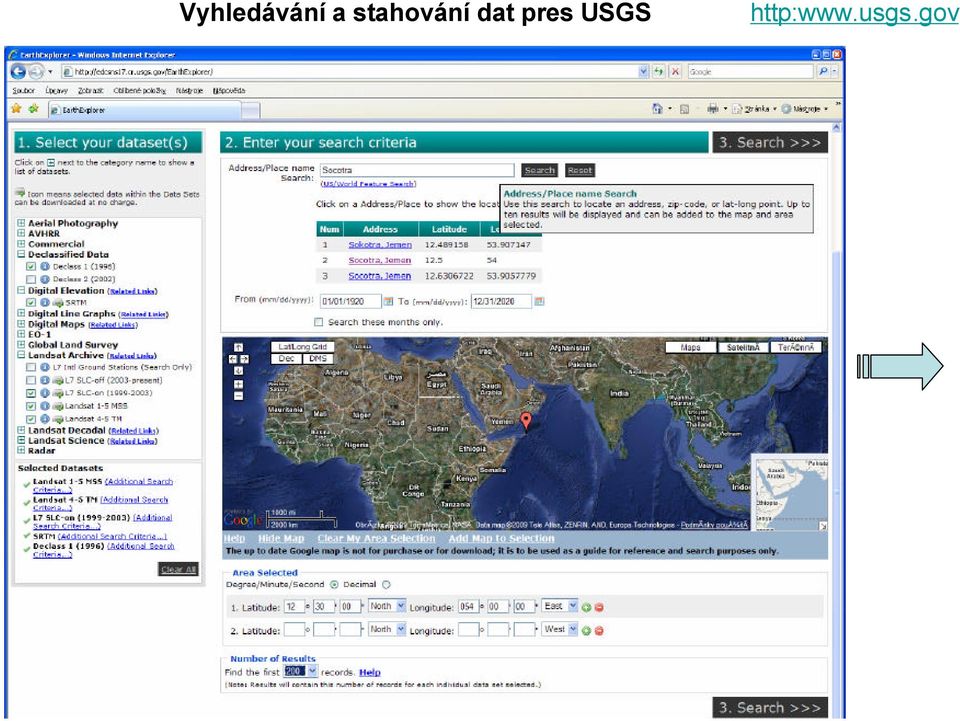Click the Add to Favorites star-plus icon
The height and width of the screenshot is (721, 960).
(x=34, y=109)
